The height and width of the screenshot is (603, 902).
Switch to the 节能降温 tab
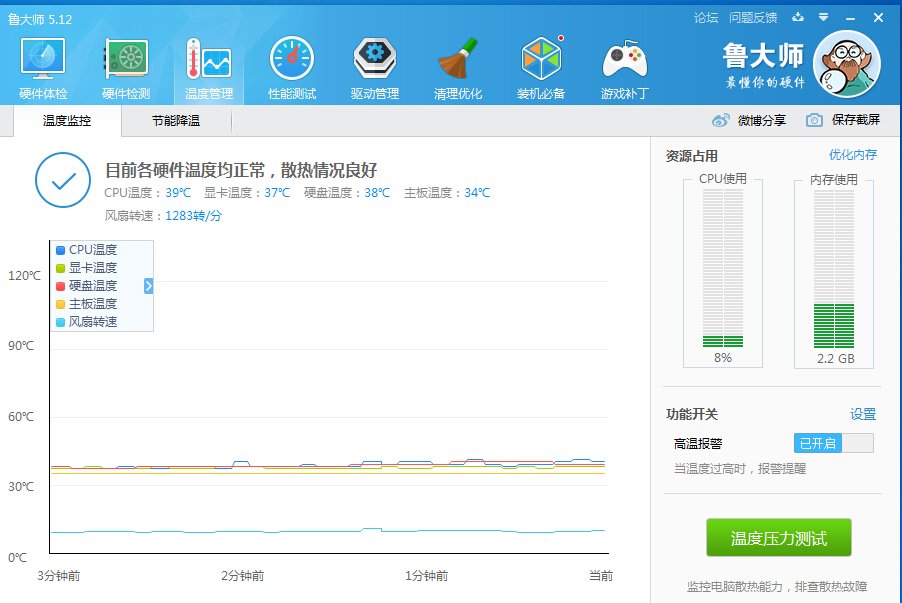click(x=175, y=119)
